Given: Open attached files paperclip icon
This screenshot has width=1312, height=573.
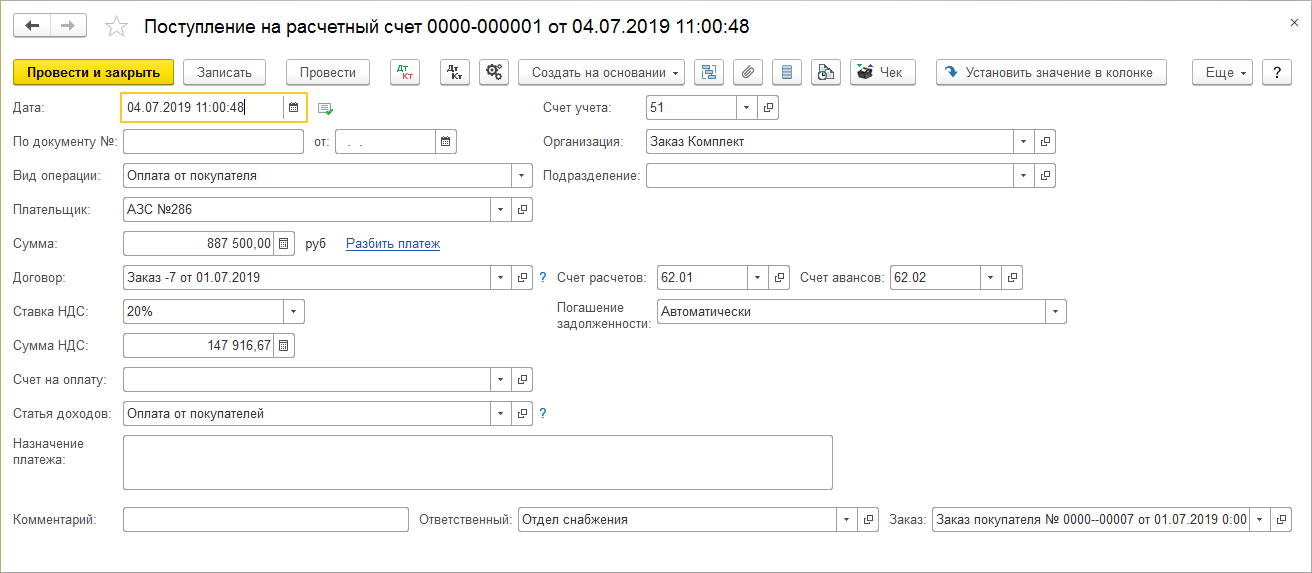Looking at the screenshot, I should point(748,72).
